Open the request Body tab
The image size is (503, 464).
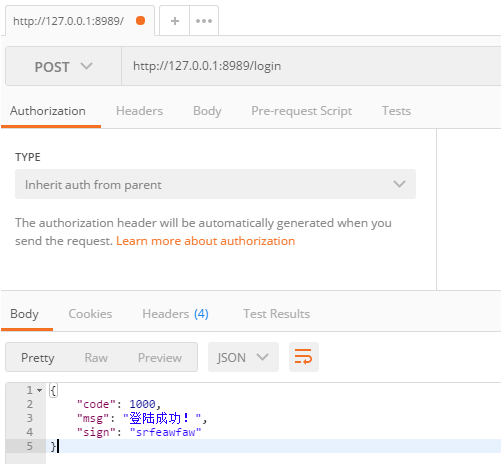tap(207, 111)
